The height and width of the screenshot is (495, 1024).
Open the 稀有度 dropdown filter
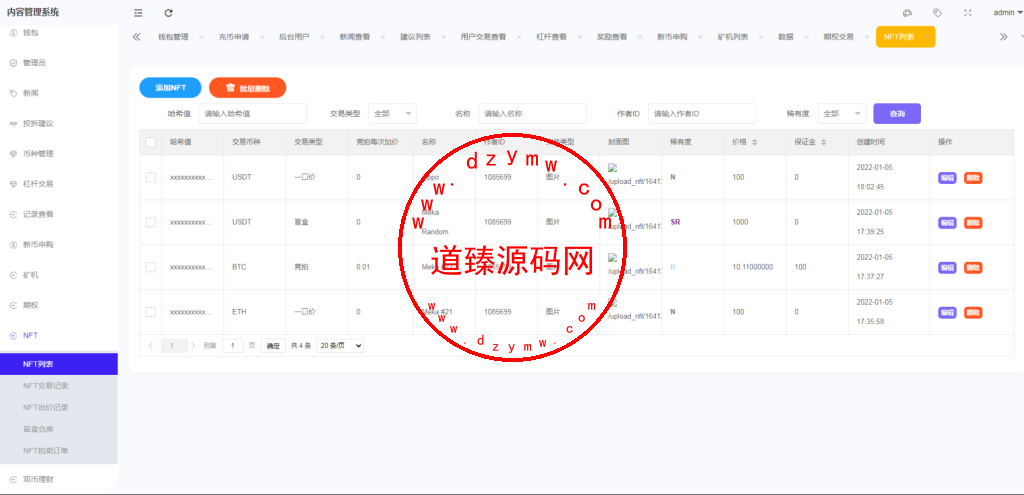click(842, 114)
